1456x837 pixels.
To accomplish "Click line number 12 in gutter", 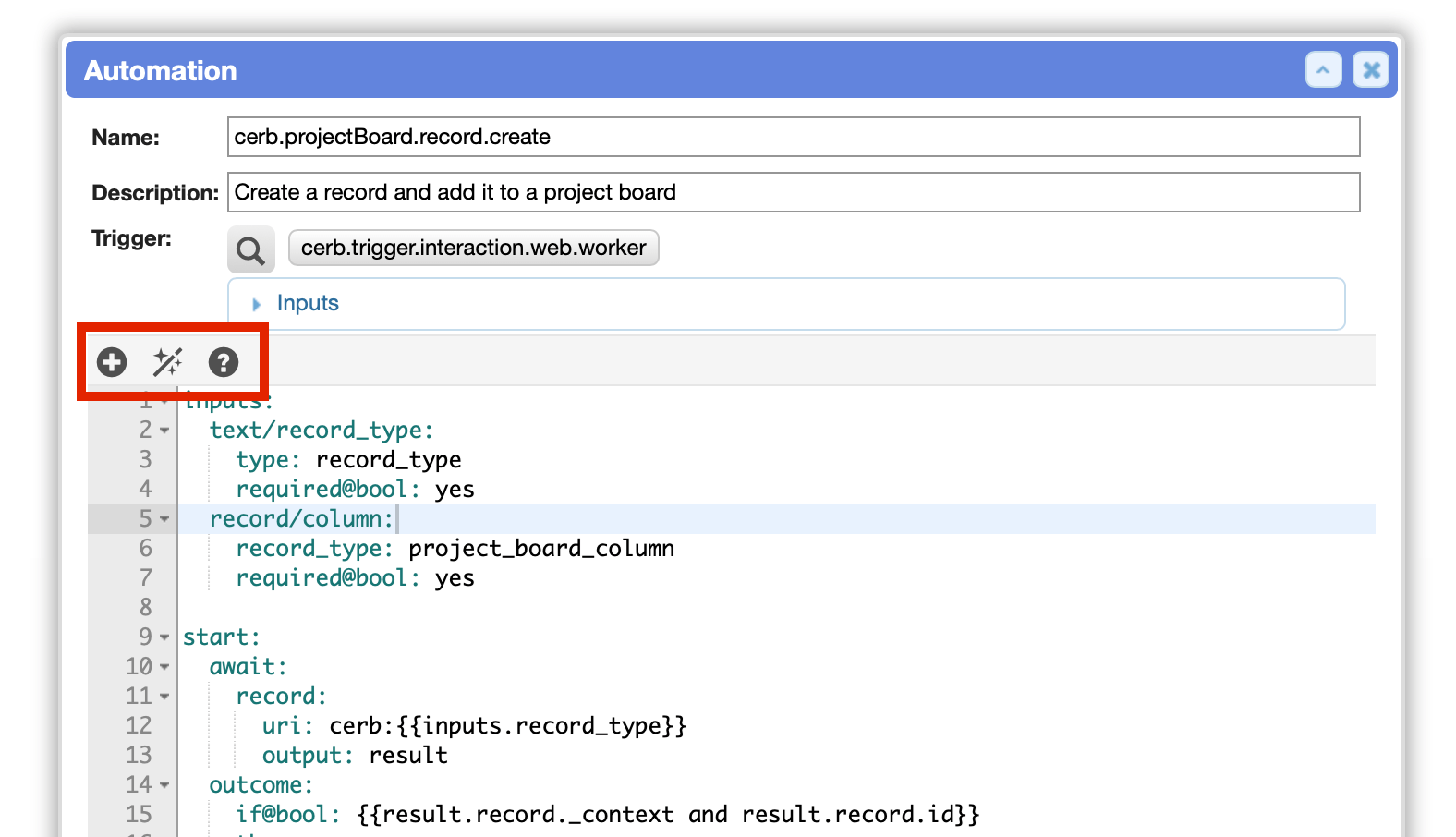I will (139, 726).
